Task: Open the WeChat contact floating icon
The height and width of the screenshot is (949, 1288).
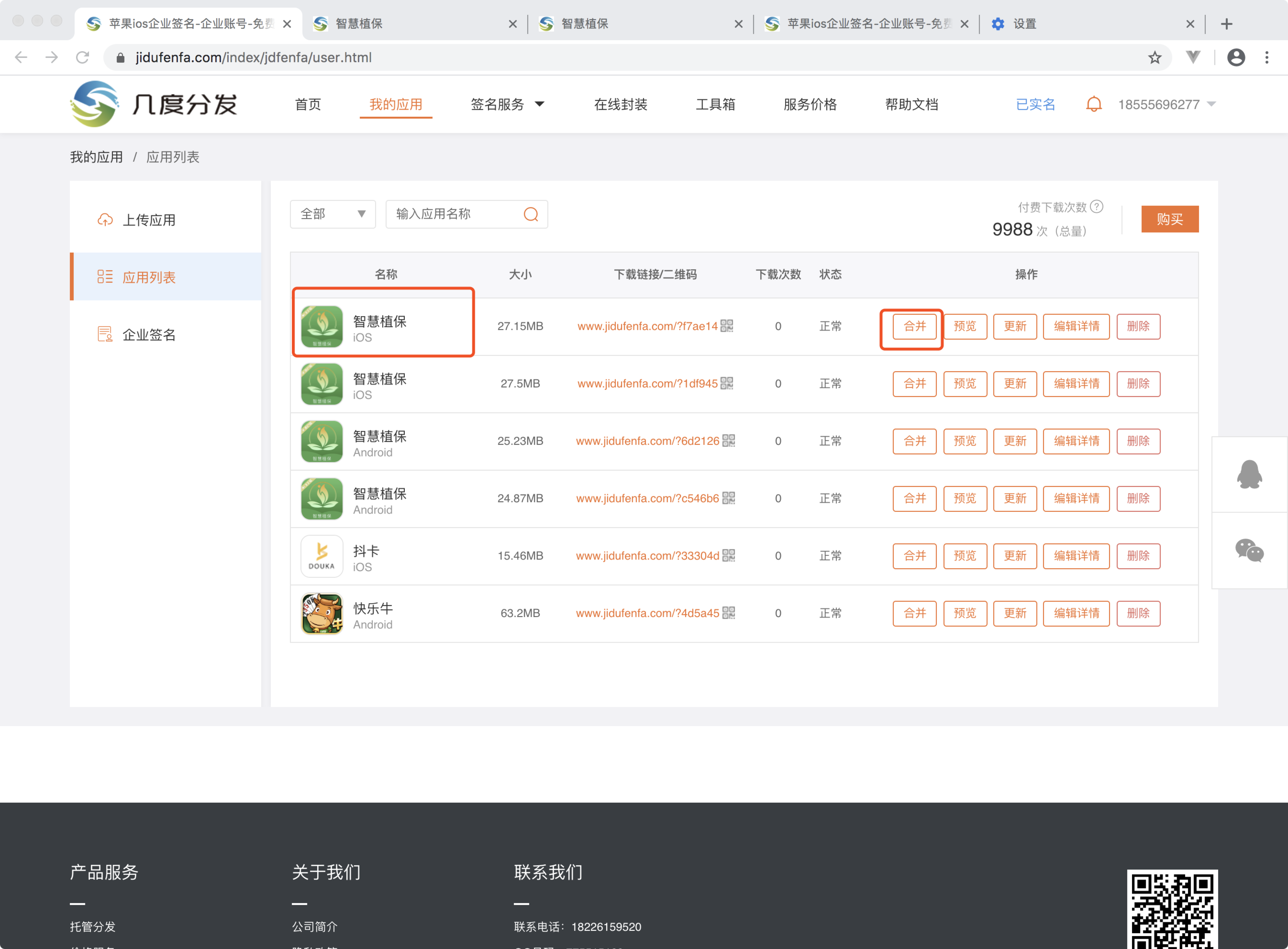Action: 1249,550
